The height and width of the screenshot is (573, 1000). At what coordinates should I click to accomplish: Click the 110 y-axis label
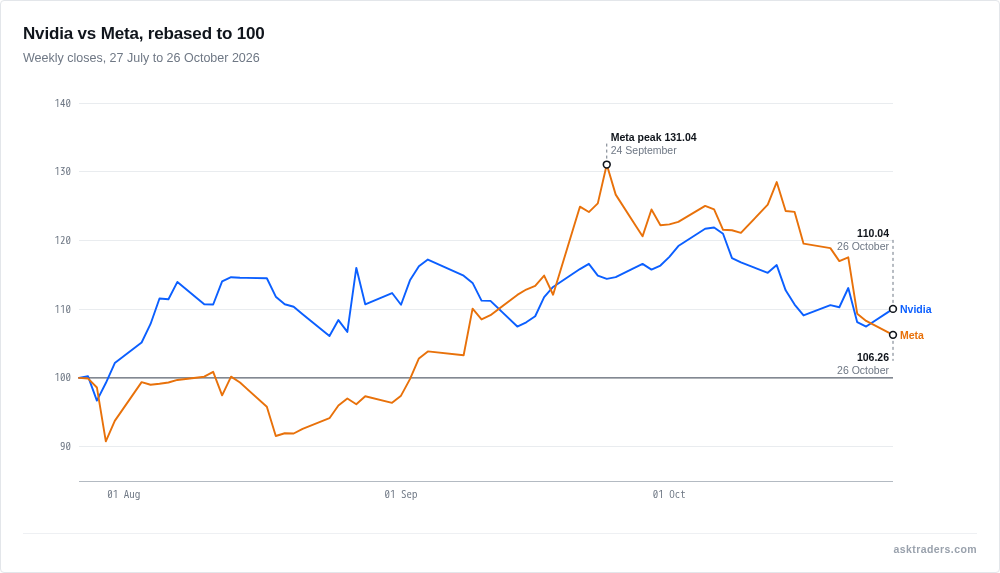pyautogui.click(x=62, y=309)
